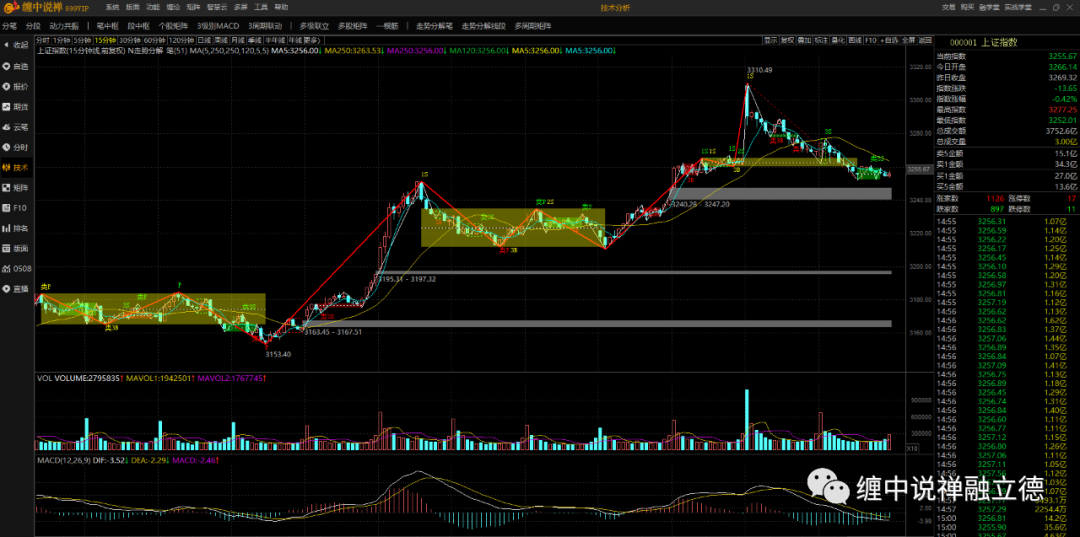Viewport: 1080px width, 537px height.
Task: Toggle 走势分解笔 option
Action: pos(434,26)
